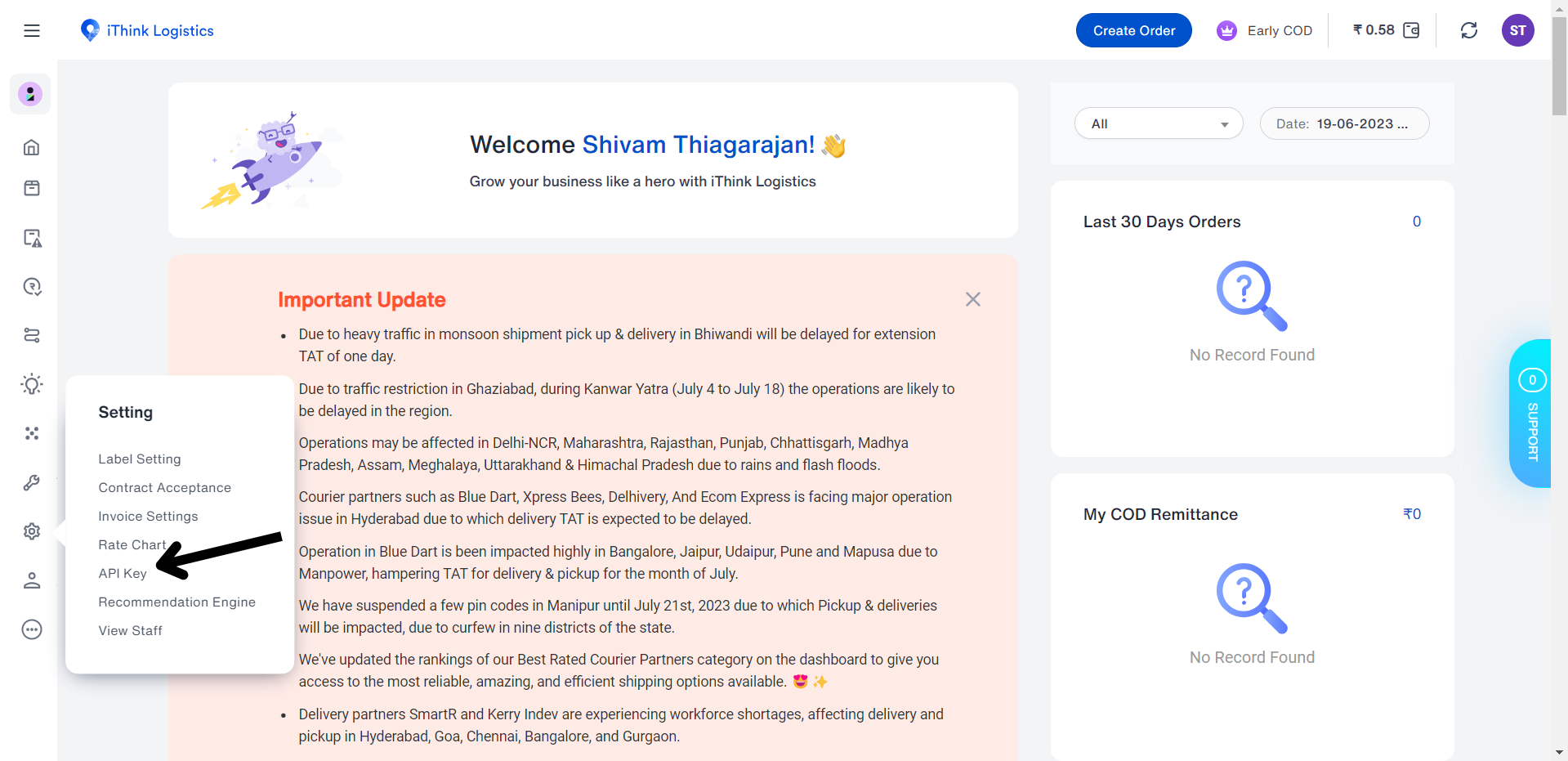Viewport: 1568px width, 761px height.
Task: Open the wrench tools sidebar icon
Action: 32,482
